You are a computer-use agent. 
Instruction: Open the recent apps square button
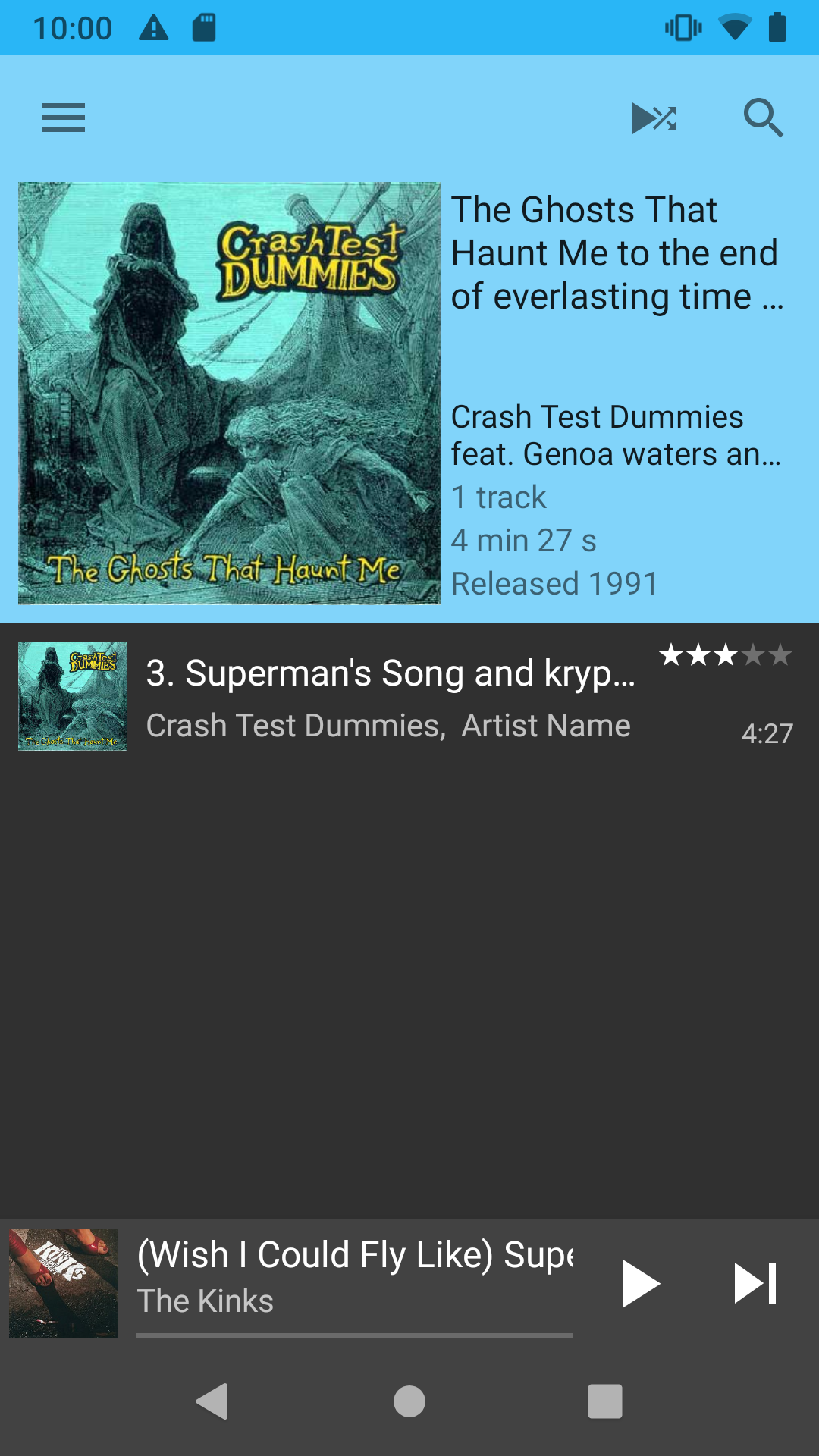[x=605, y=1401]
